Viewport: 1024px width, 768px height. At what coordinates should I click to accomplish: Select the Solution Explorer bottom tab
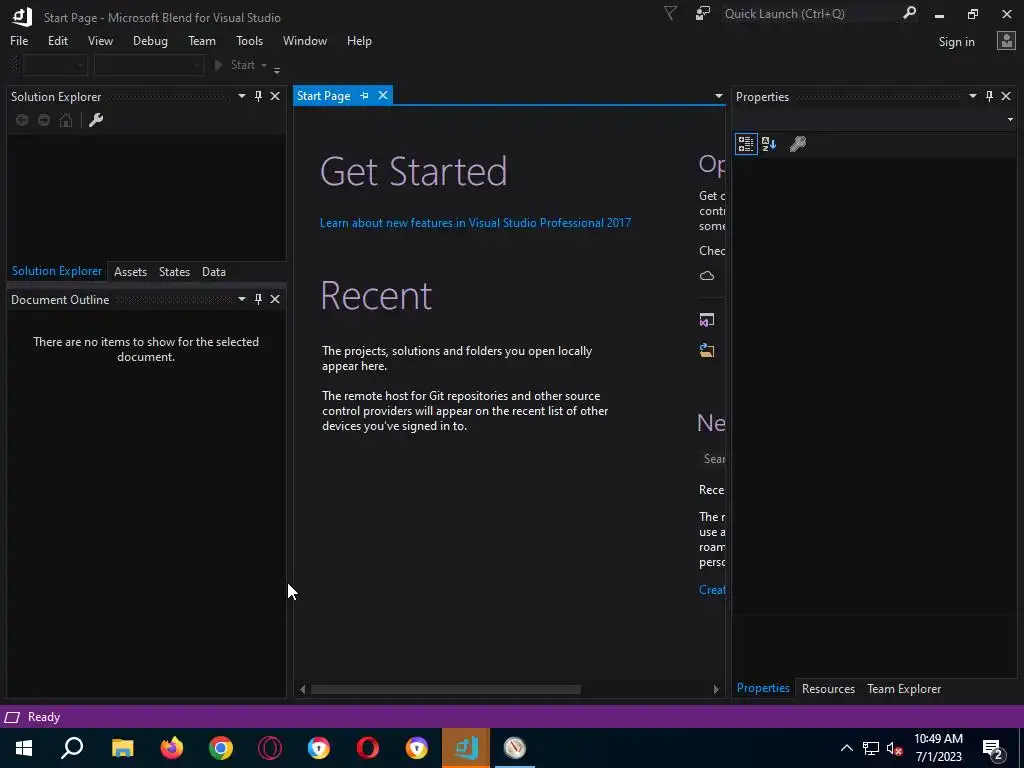(57, 271)
